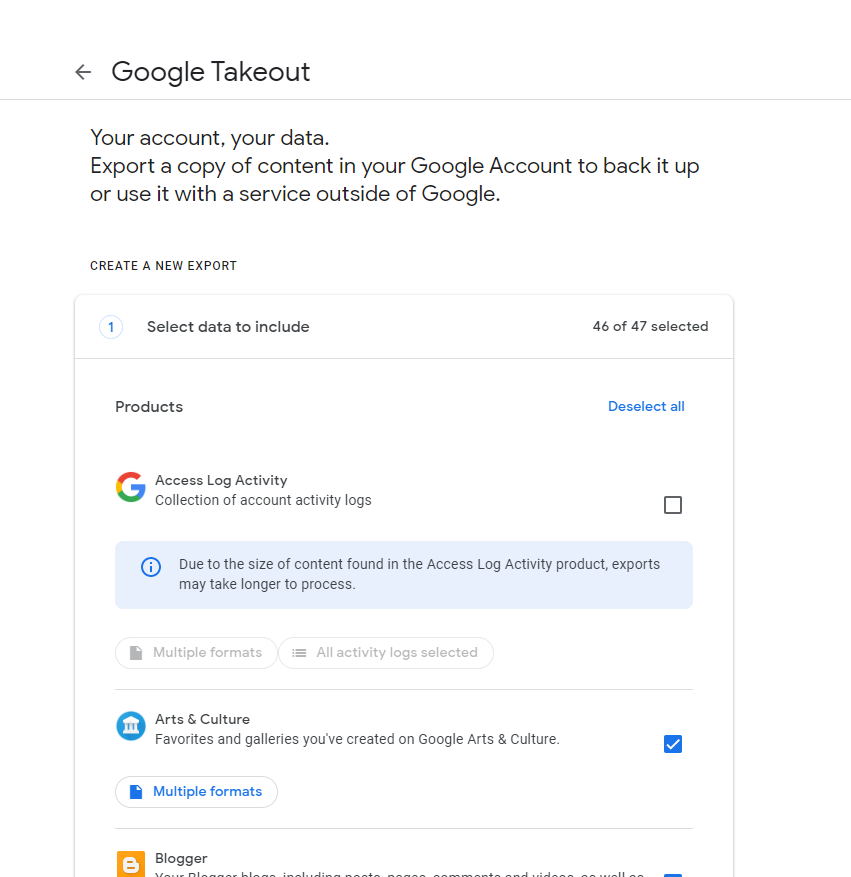Image resolution: width=851 pixels, height=877 pixels.
Task: Collapse the Select data to include section
Action: coord(228,327)
